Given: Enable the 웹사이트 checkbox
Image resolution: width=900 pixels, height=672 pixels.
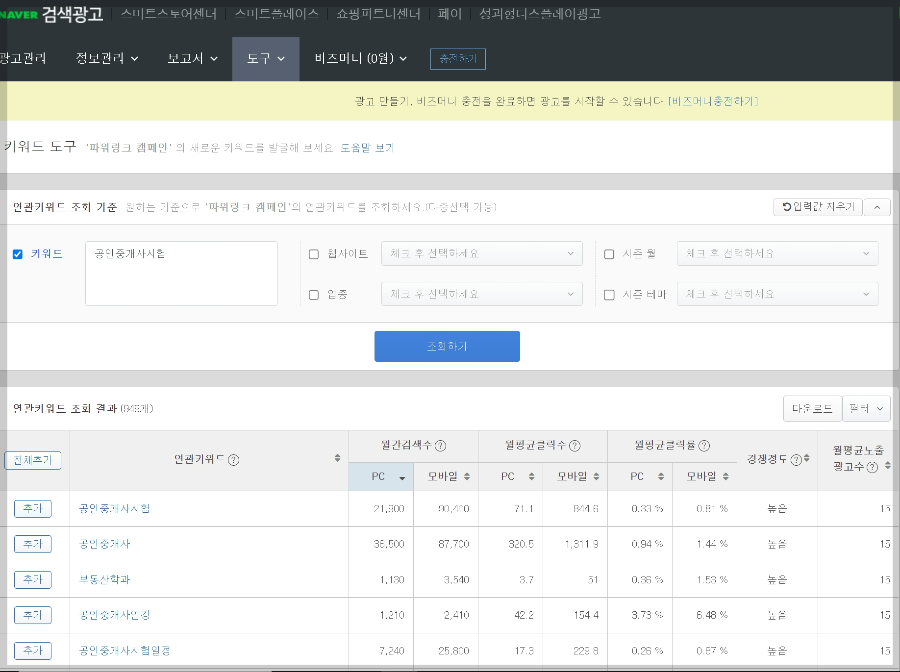Looking at the screenshot, I should [x=316, y=254].
